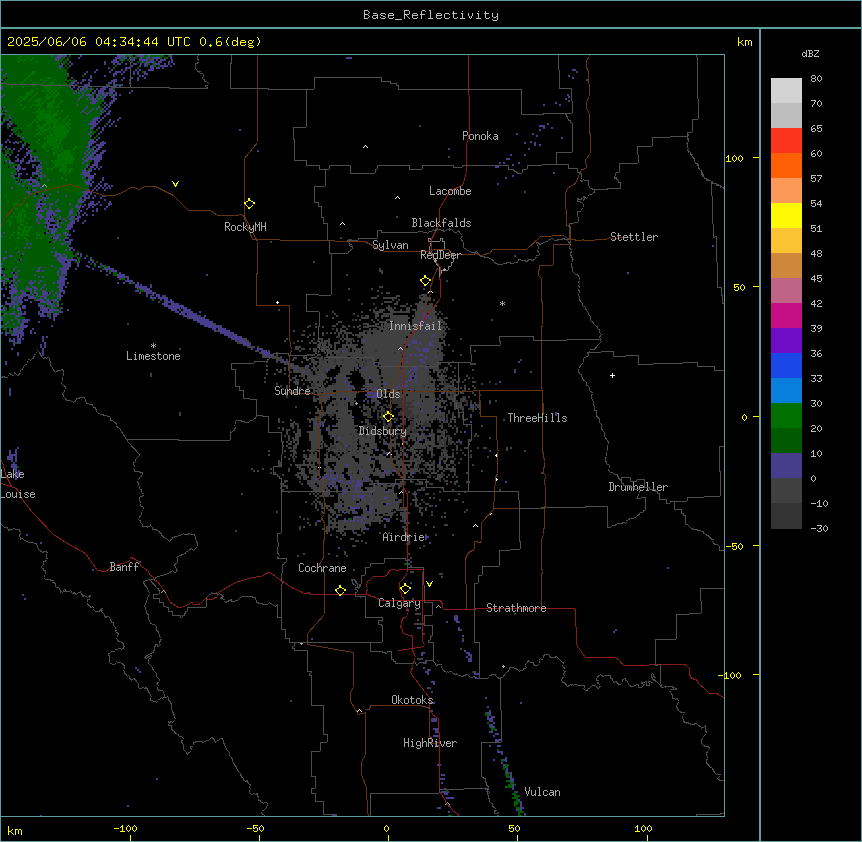Viewport: 862px width, 842px height.
Task: Select the slate purple swatch between 10 and 0 dBZ
Action: coord(786,466)
